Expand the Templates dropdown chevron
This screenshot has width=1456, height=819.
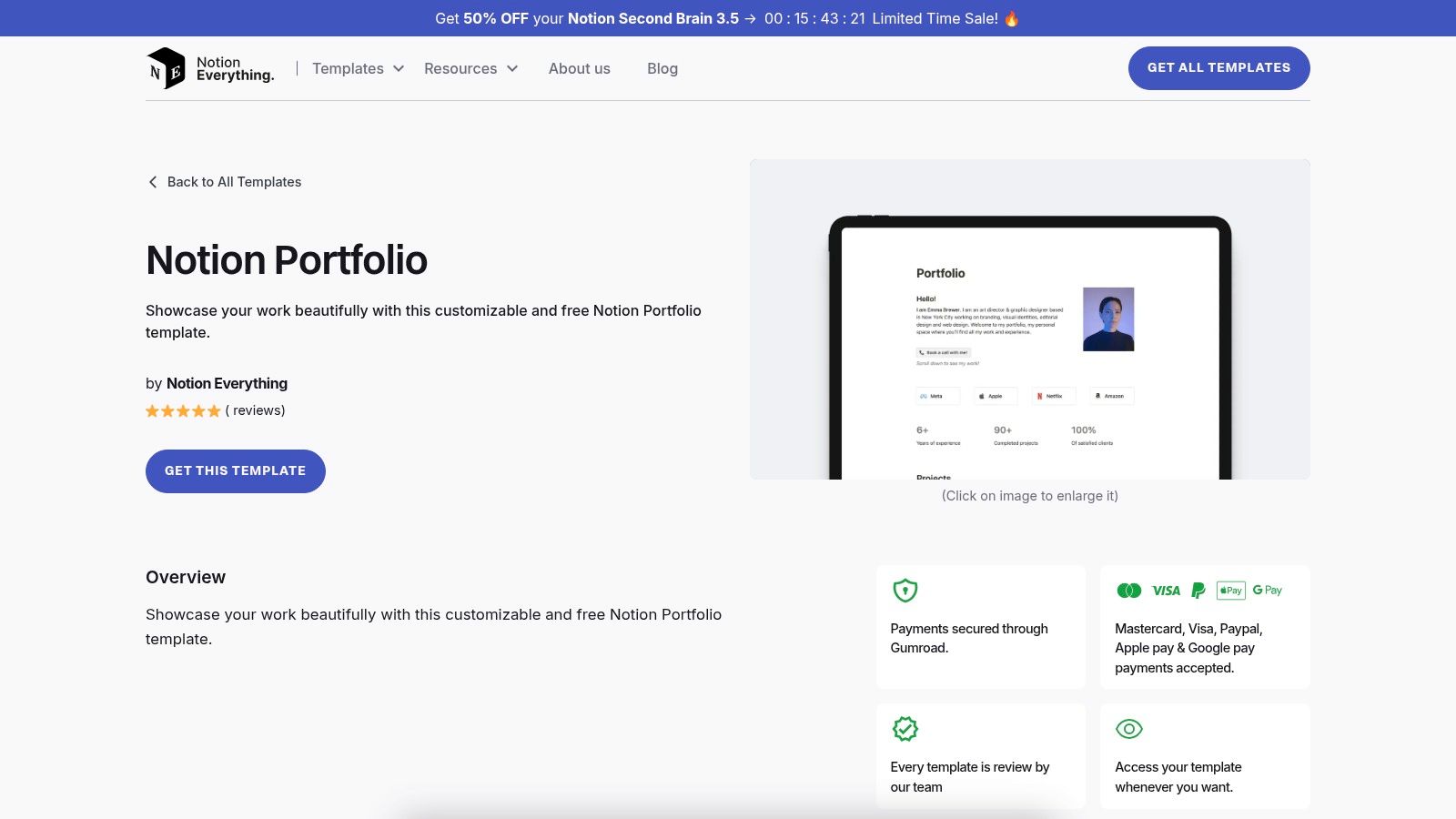399,68
